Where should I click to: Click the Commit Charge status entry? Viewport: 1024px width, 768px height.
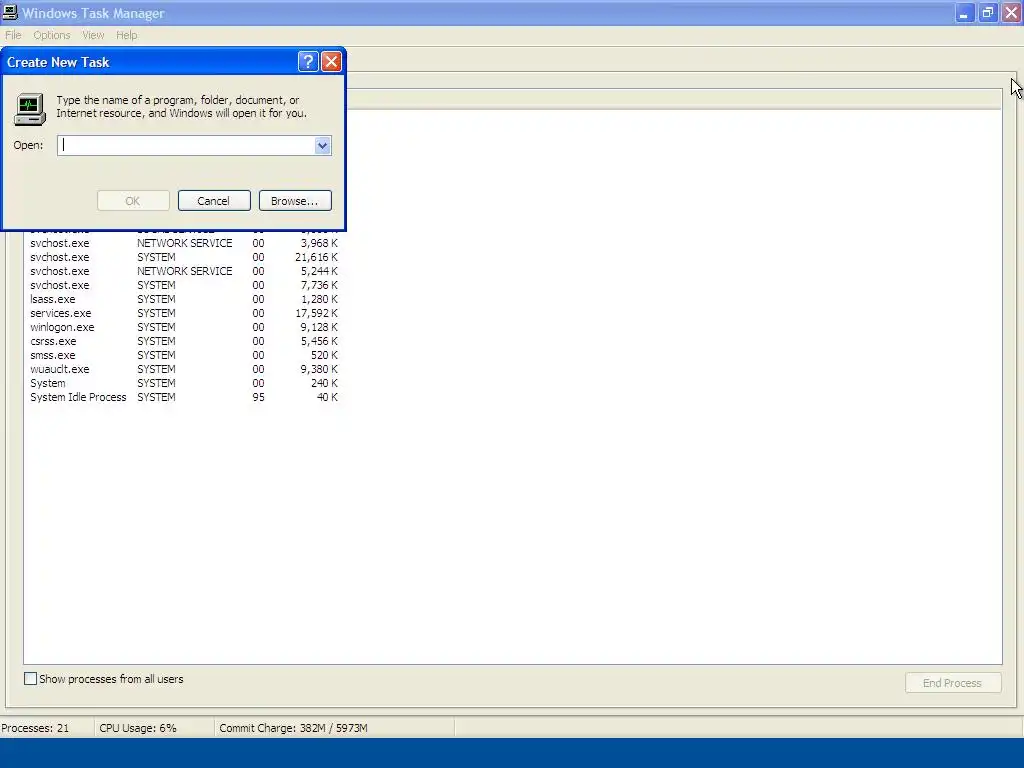click(293, 728)
